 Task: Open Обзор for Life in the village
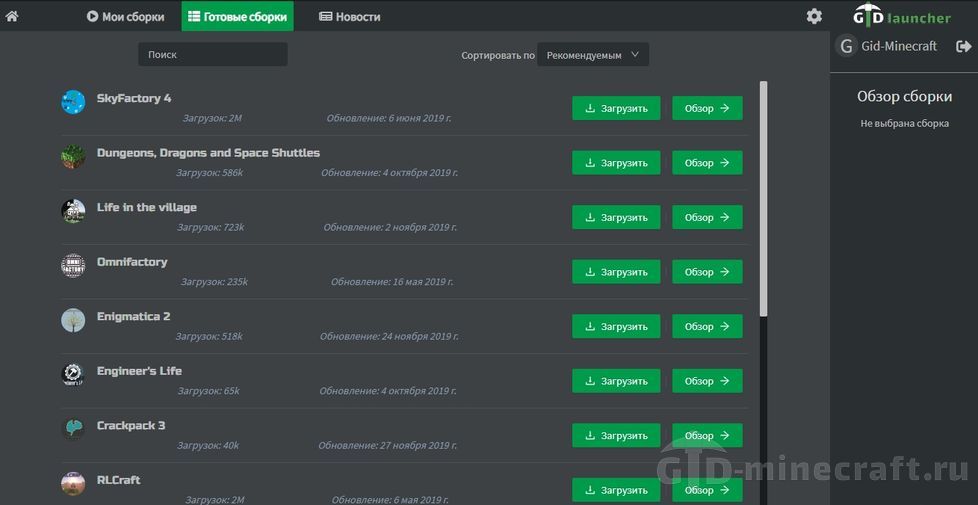(x=707, y=218)
